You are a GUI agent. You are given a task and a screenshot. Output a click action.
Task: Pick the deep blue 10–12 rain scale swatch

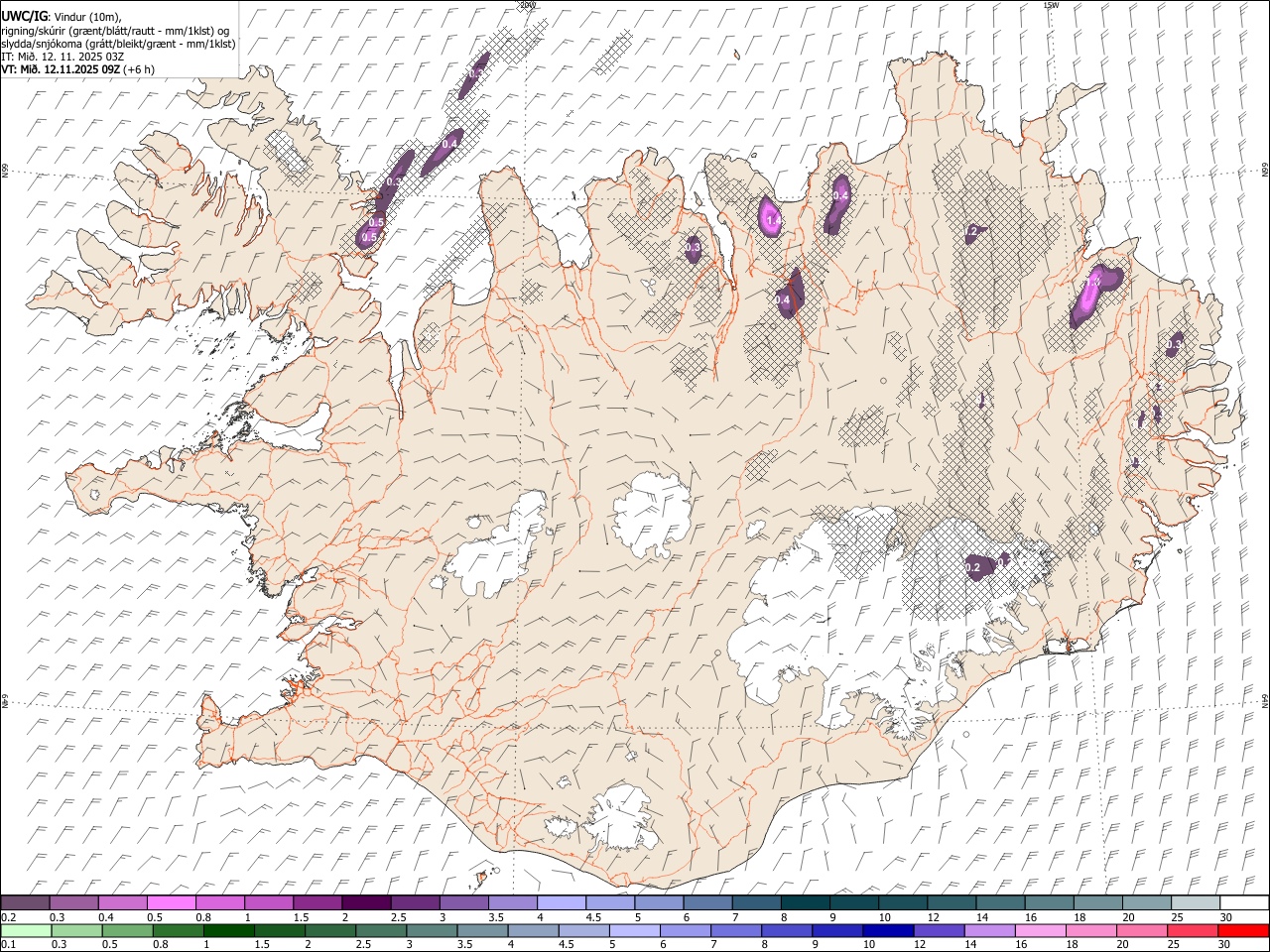click(x=886, y=930)
